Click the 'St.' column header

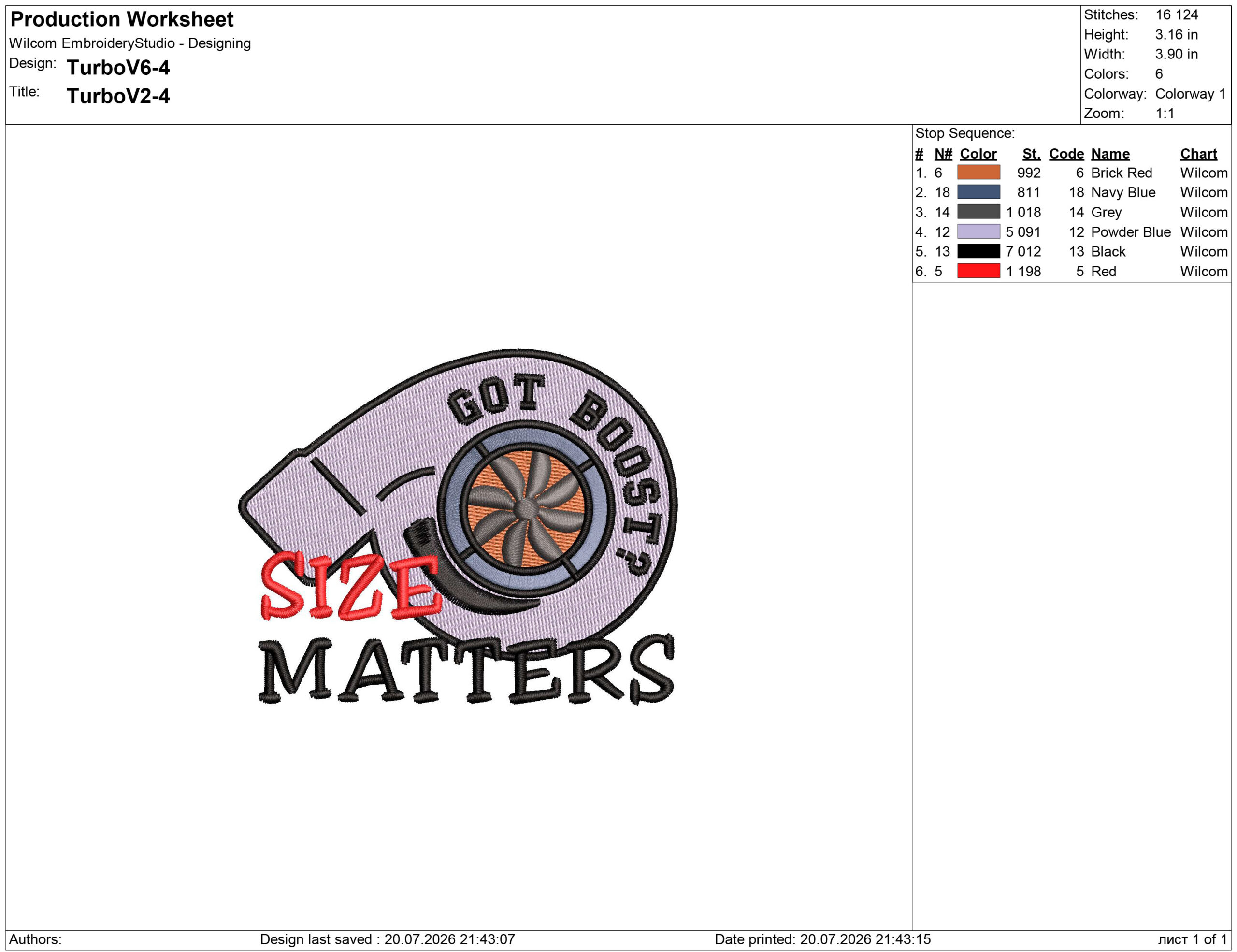[x=1032, y=154]
